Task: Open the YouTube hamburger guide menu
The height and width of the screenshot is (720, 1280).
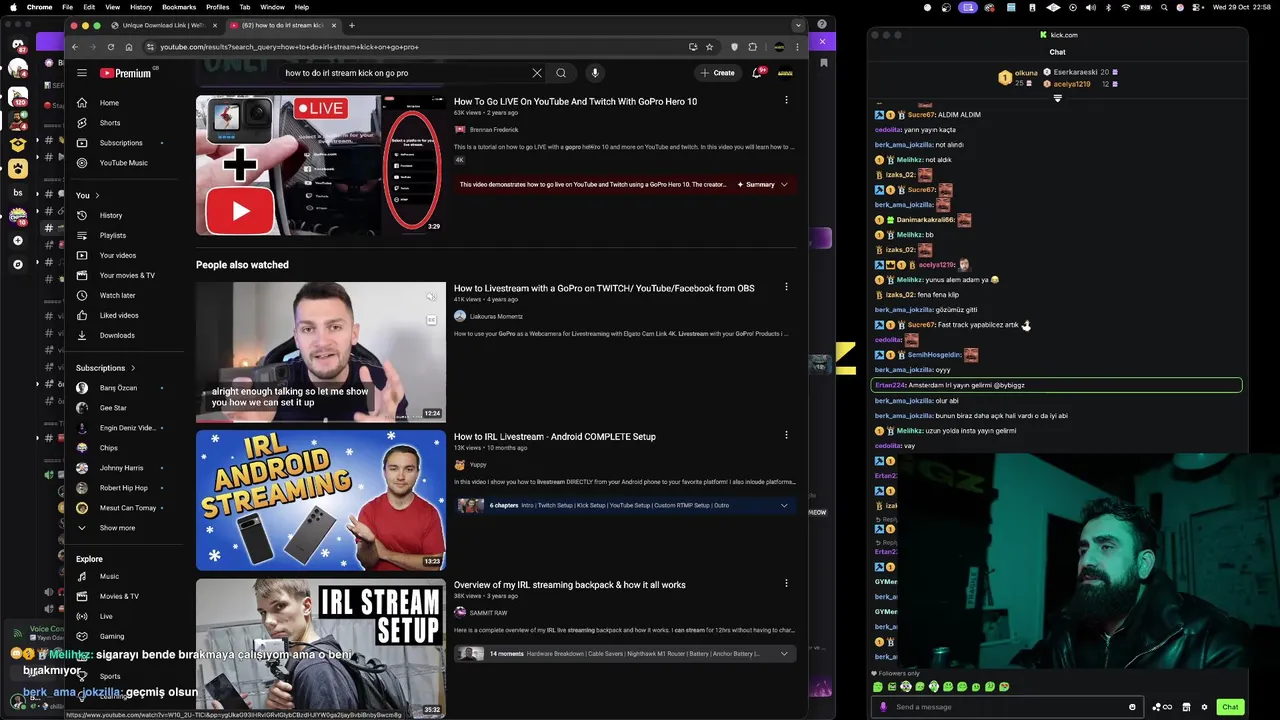Action: [x=82, y=73]
